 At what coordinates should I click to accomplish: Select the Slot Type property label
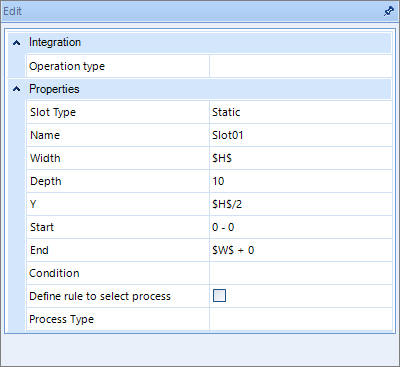pos(53,112)
